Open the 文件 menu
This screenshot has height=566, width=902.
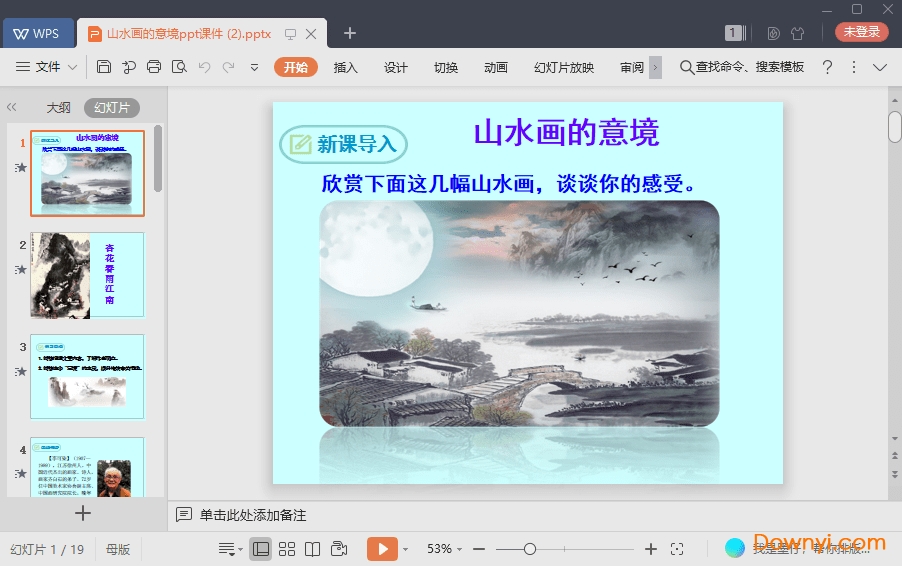[x=47, y=67]
